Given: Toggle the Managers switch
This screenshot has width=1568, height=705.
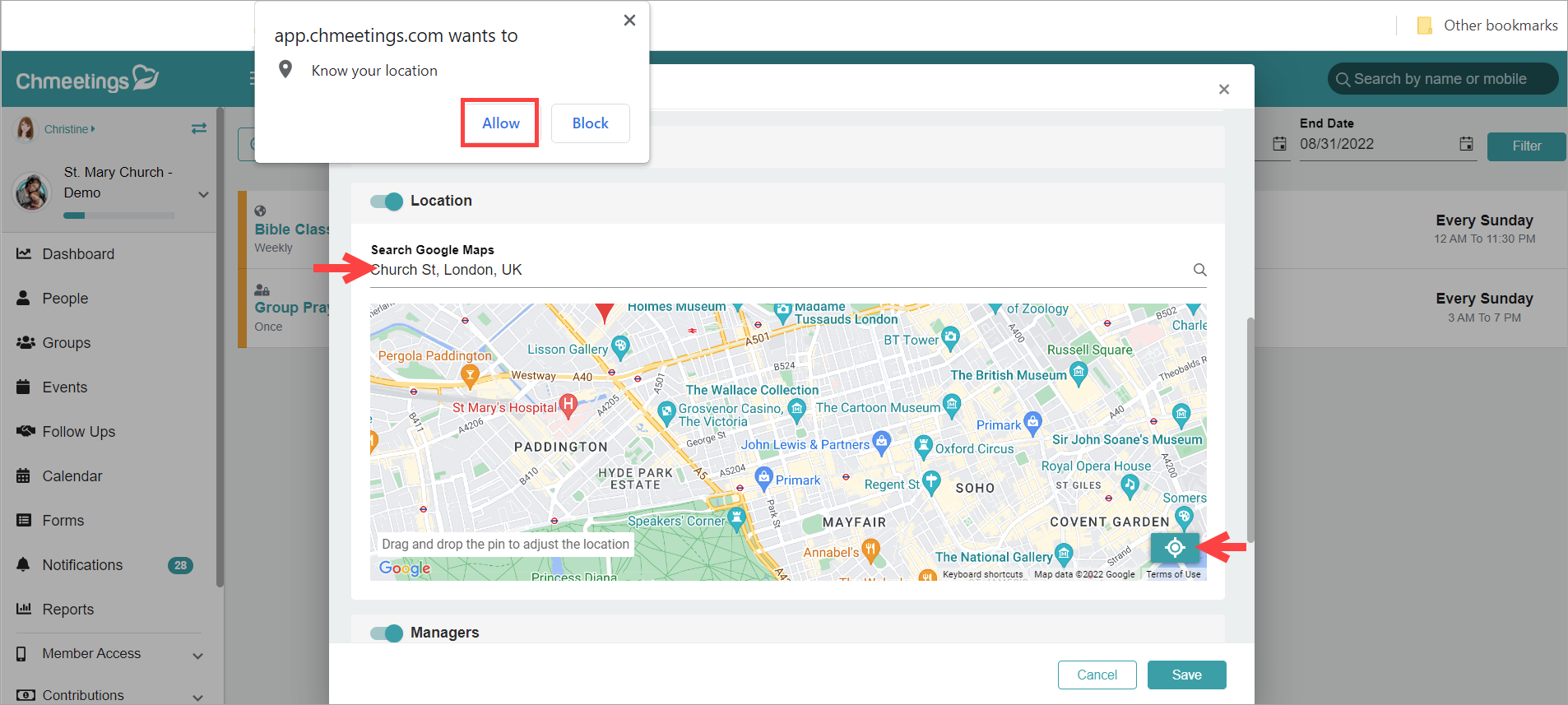Looking at the screenshot, I should tap(386, 633).
